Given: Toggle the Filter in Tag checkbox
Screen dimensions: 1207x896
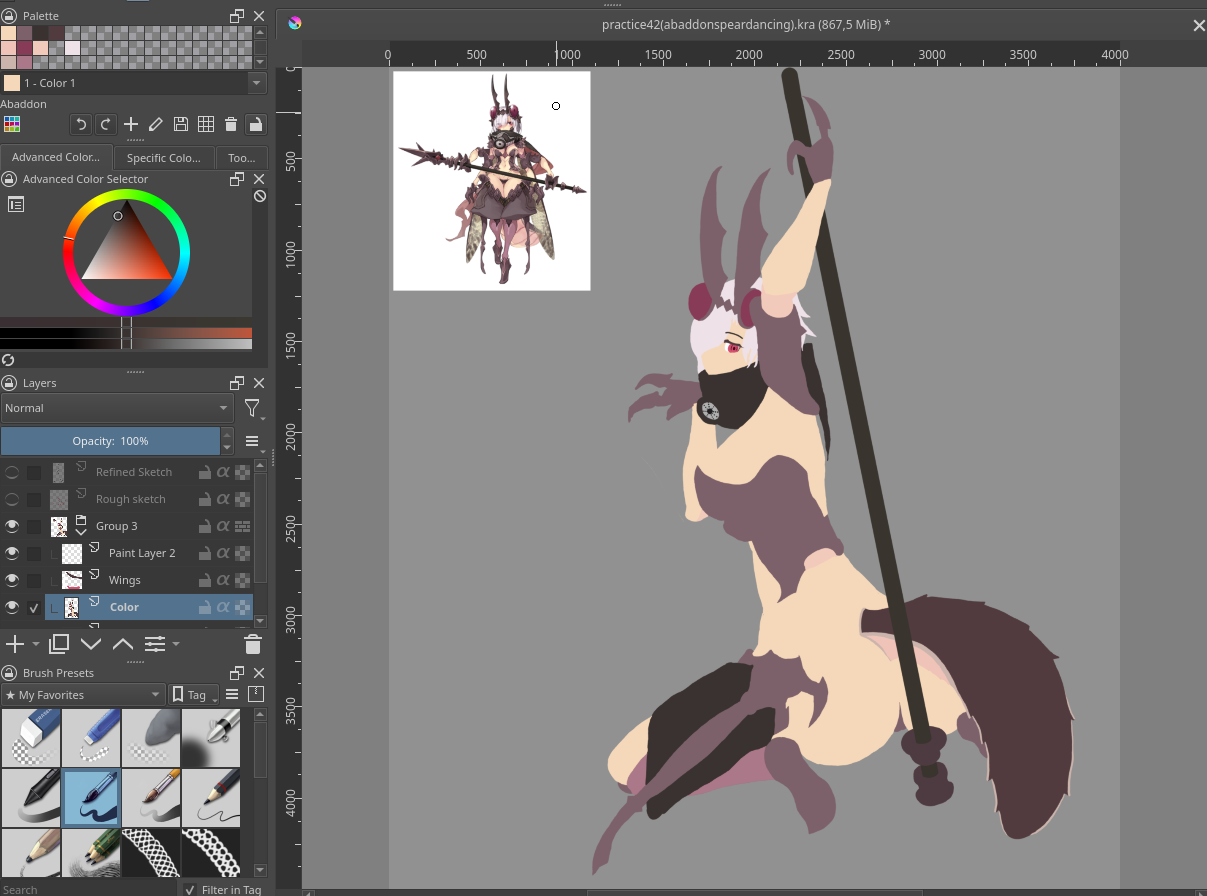Looking at the screenshot, I should tap(190, 889).
